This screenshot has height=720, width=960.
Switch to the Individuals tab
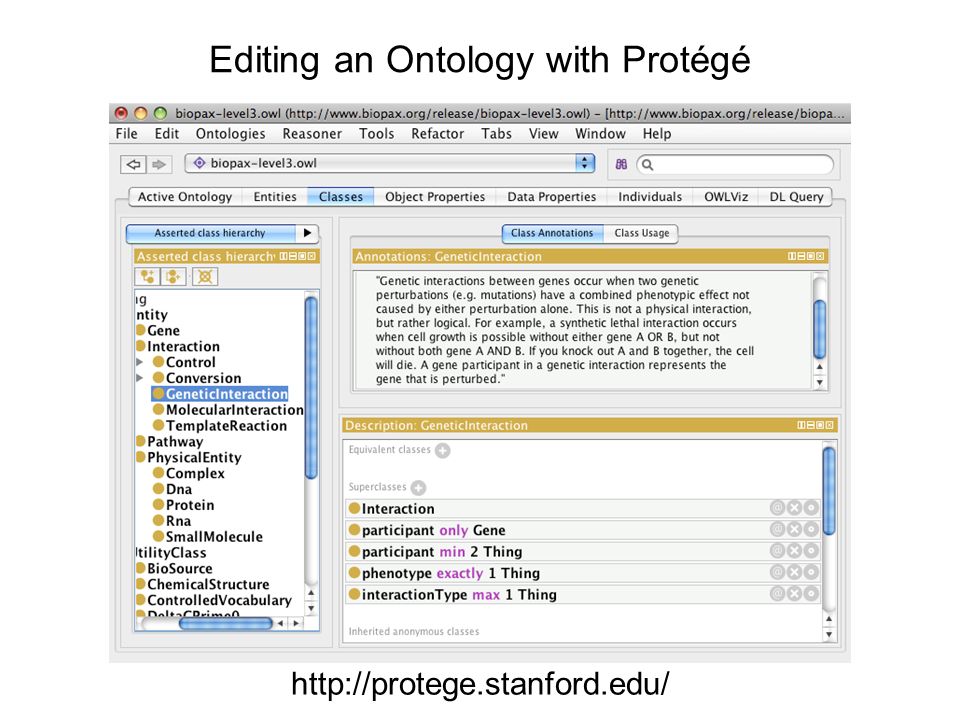[650, 197]
